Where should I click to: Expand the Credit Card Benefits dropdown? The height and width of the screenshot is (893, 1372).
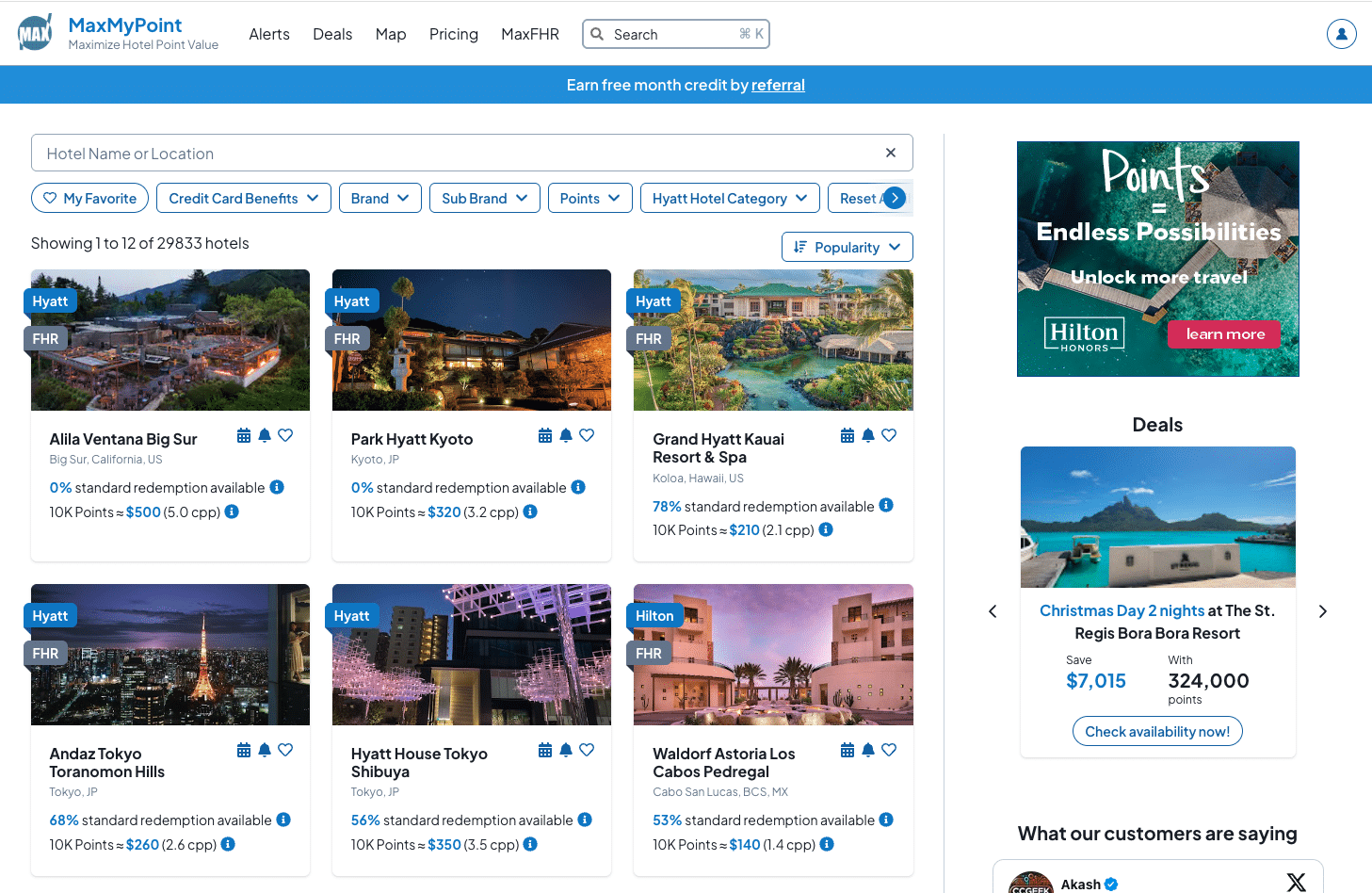click(x=243, y=198)
